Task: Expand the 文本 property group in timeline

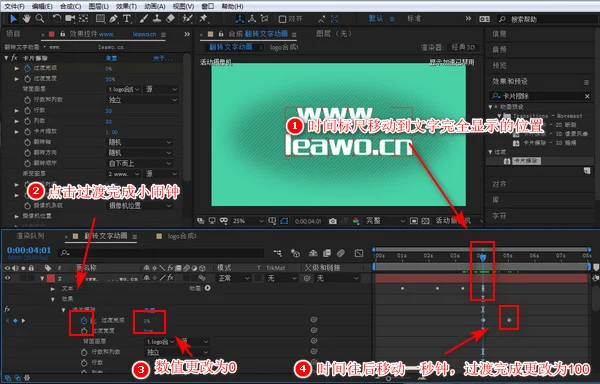Action: tap(53, 288)
